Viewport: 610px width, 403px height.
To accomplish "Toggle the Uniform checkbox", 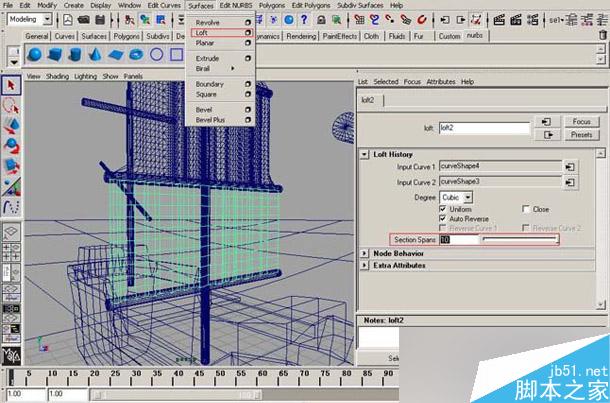I will (x=443, y=209).
